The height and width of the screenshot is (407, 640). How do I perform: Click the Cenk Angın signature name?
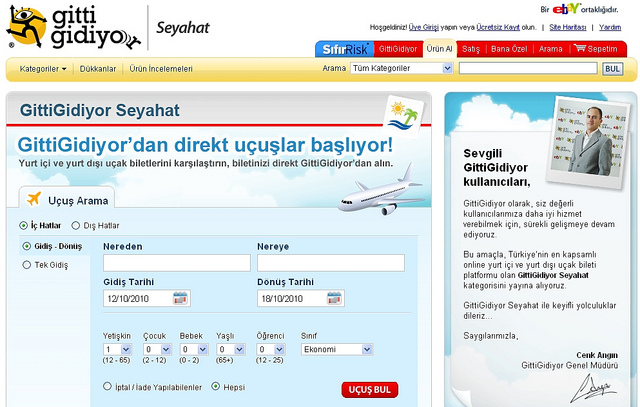(x=597, y=355)
